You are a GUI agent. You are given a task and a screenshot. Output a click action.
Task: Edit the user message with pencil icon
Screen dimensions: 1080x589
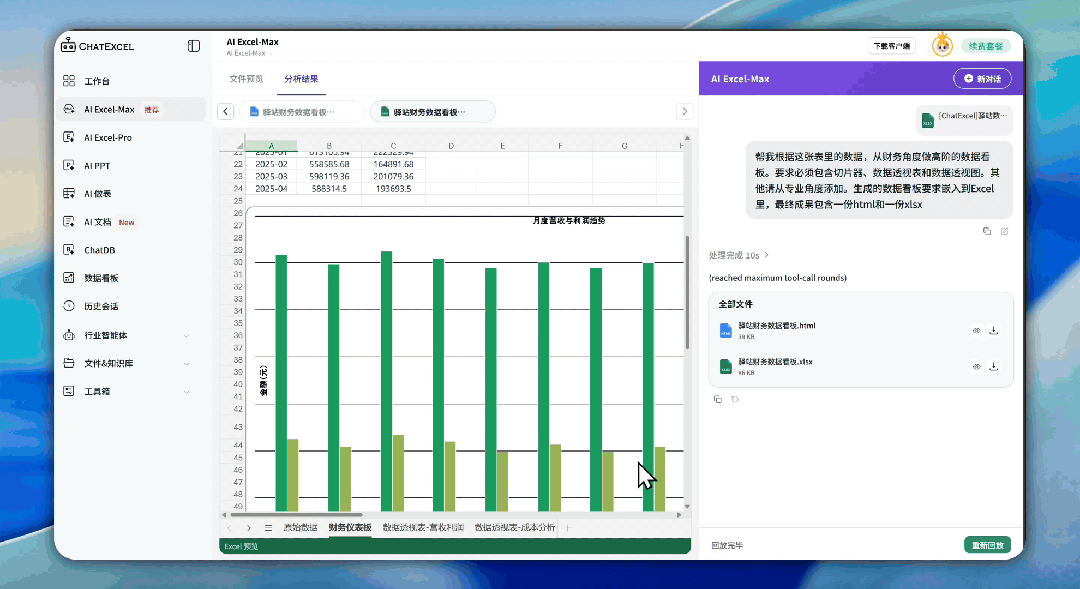pos(1004,231)
